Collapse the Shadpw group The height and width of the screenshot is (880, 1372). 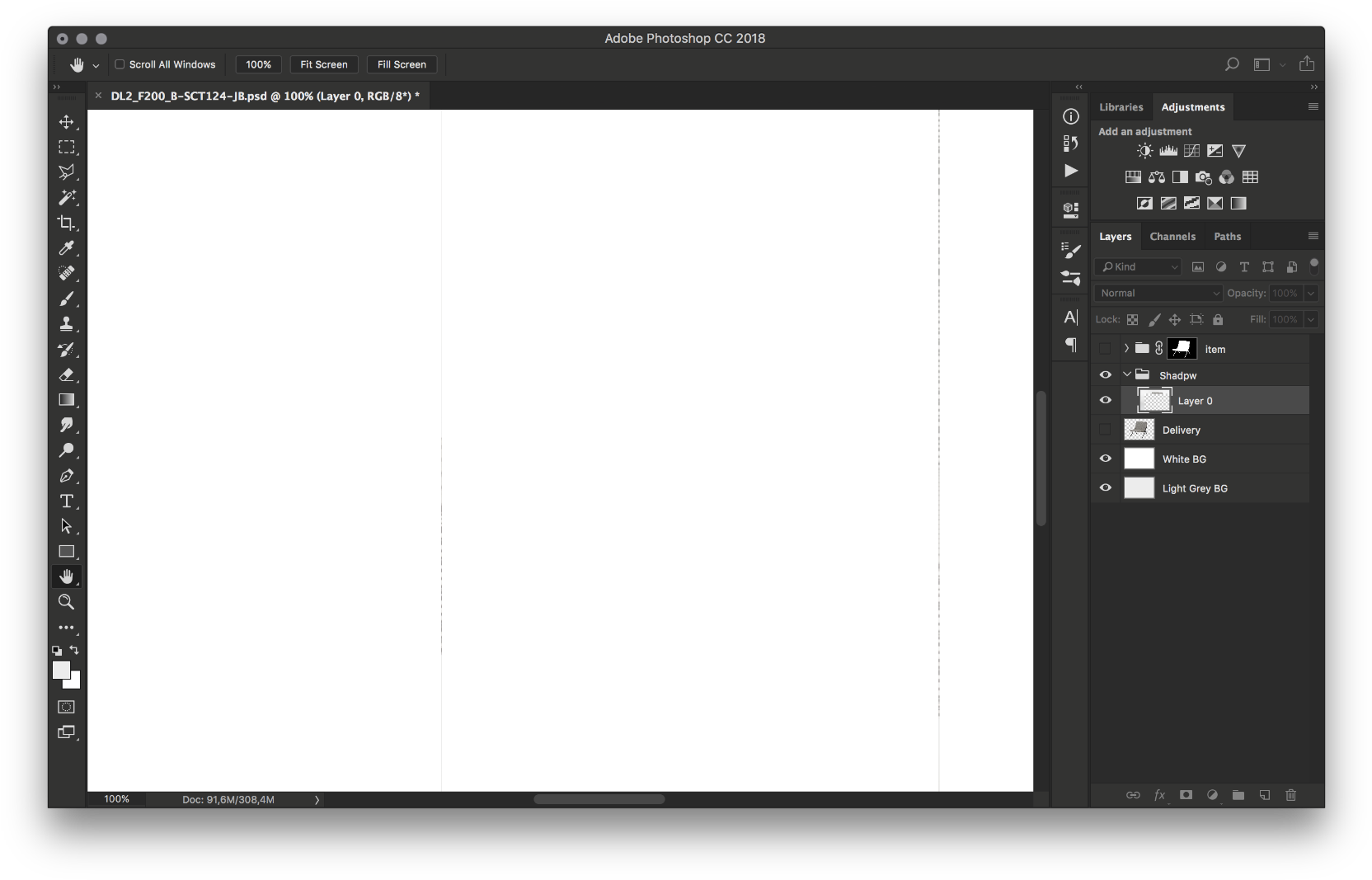pos(1127,374)
